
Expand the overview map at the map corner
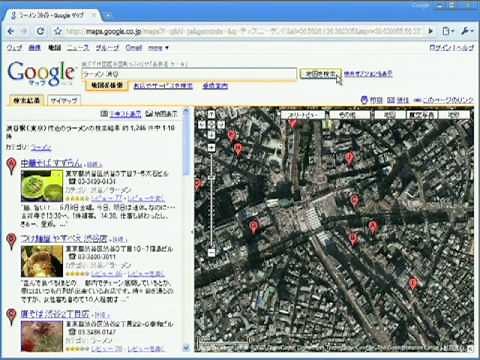pos(470,349)
